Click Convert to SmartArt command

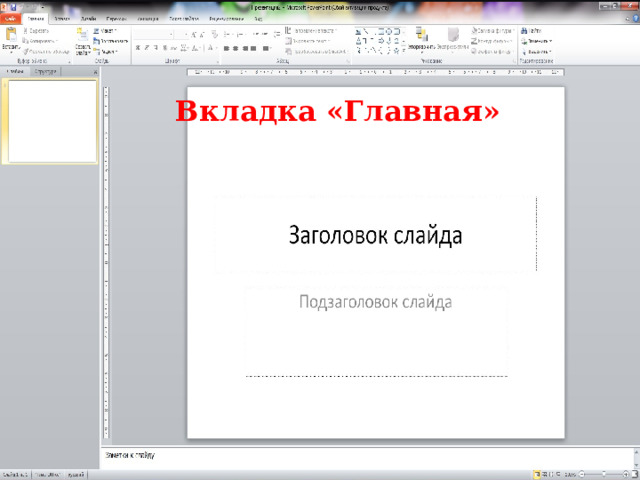pos(317,51)
